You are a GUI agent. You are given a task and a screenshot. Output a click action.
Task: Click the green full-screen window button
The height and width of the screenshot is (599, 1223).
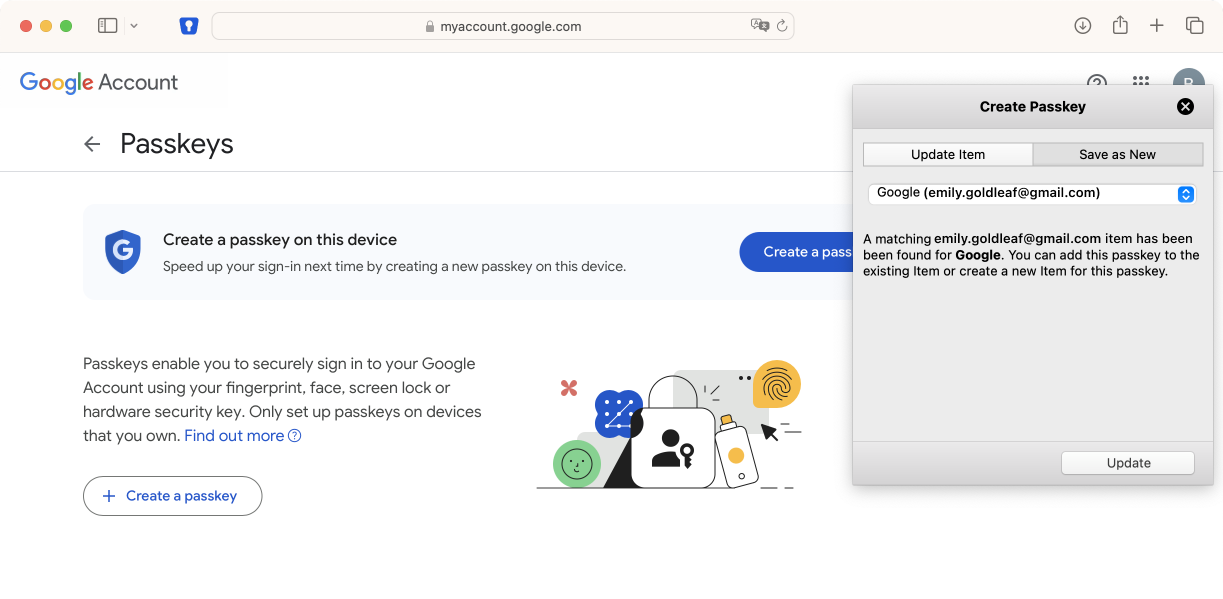tap(66, 26)
